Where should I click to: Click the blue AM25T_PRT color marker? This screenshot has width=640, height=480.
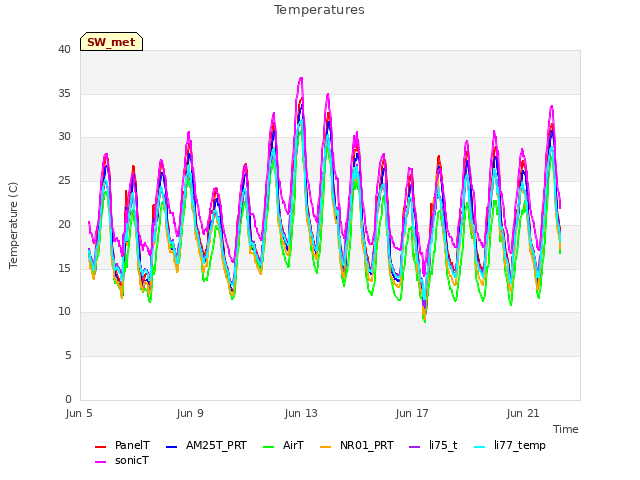[x=171, y=447]
